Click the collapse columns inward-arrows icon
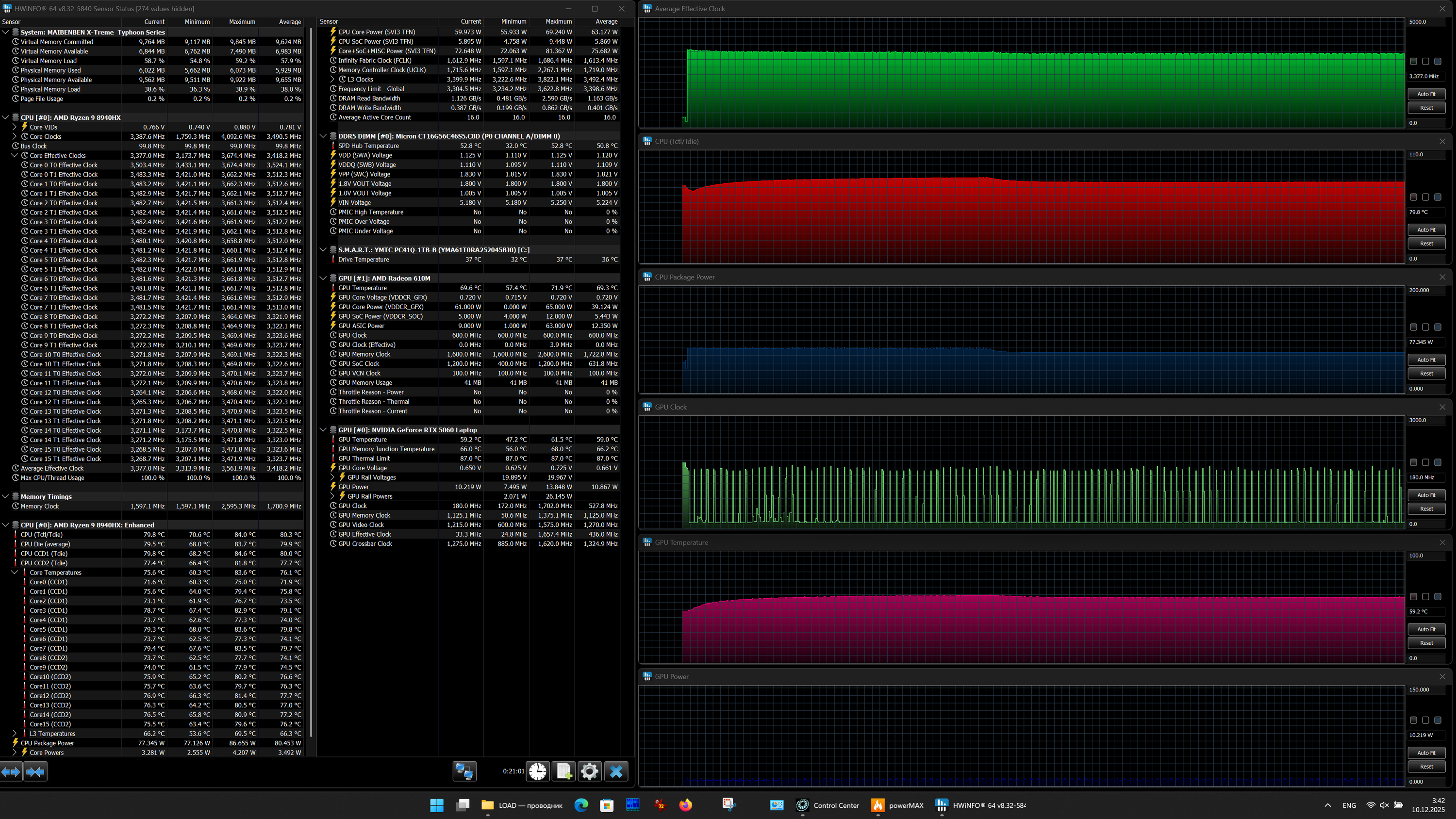This screenshot has height=819, width=1456. coord(35,771)
